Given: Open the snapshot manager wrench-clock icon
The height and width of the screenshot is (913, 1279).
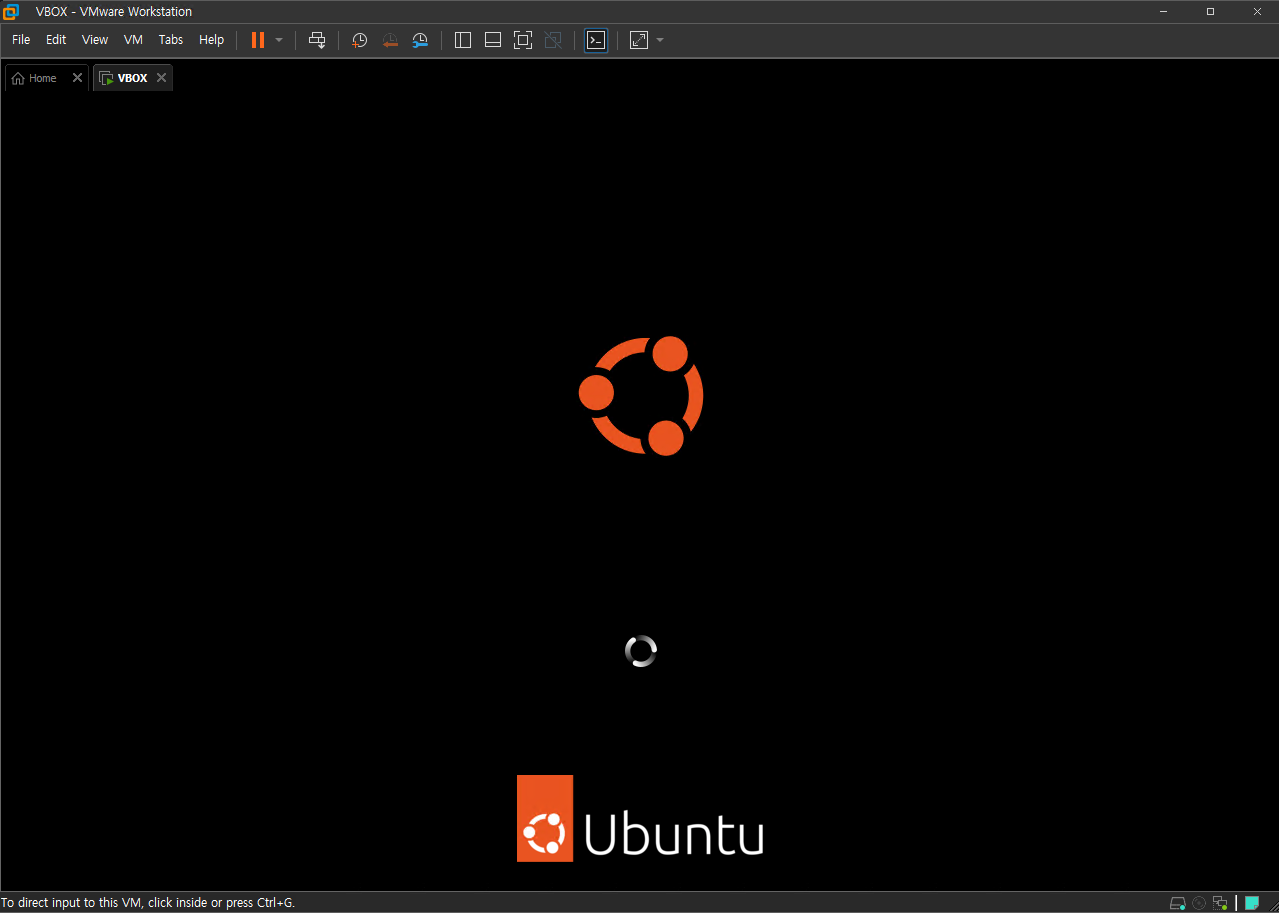Looking at the screenshot, I should click(420, 40).
